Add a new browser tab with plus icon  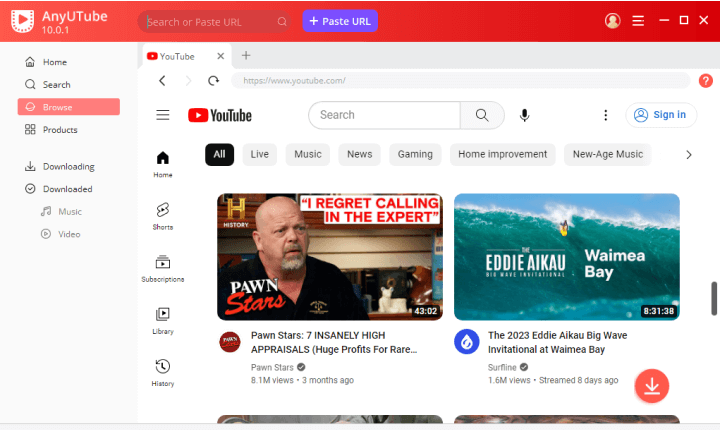click(x=246, y=56)
